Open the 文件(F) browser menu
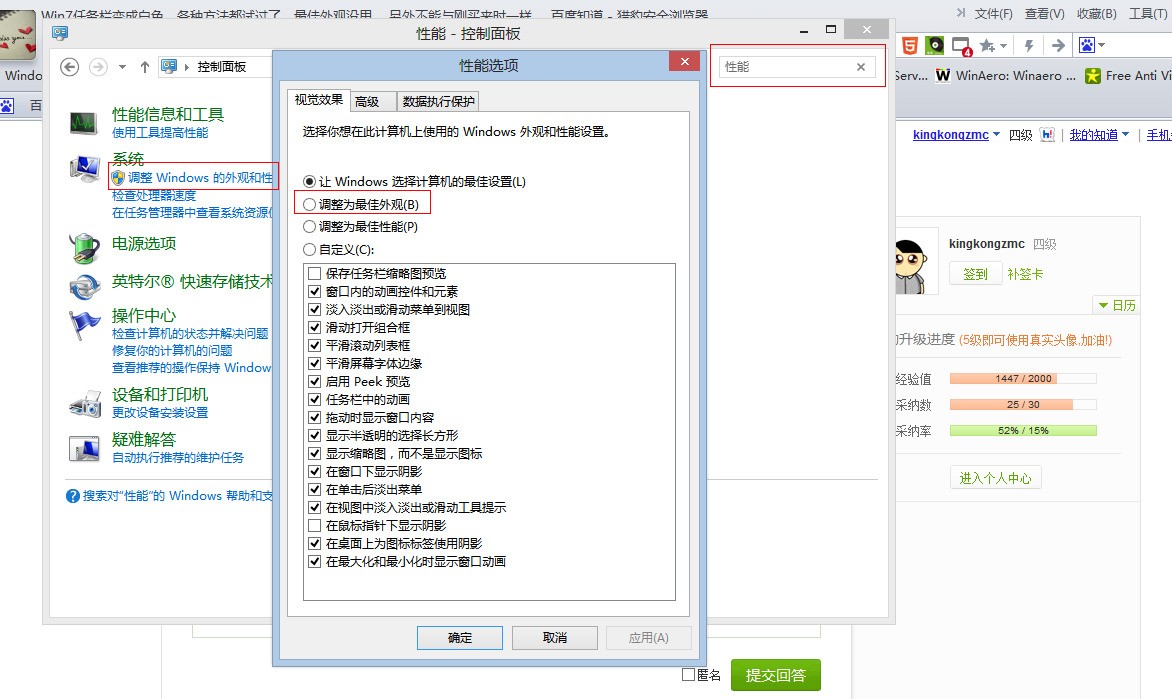The width and height of the screenshot is (1172, 699). tap(993, 13)
